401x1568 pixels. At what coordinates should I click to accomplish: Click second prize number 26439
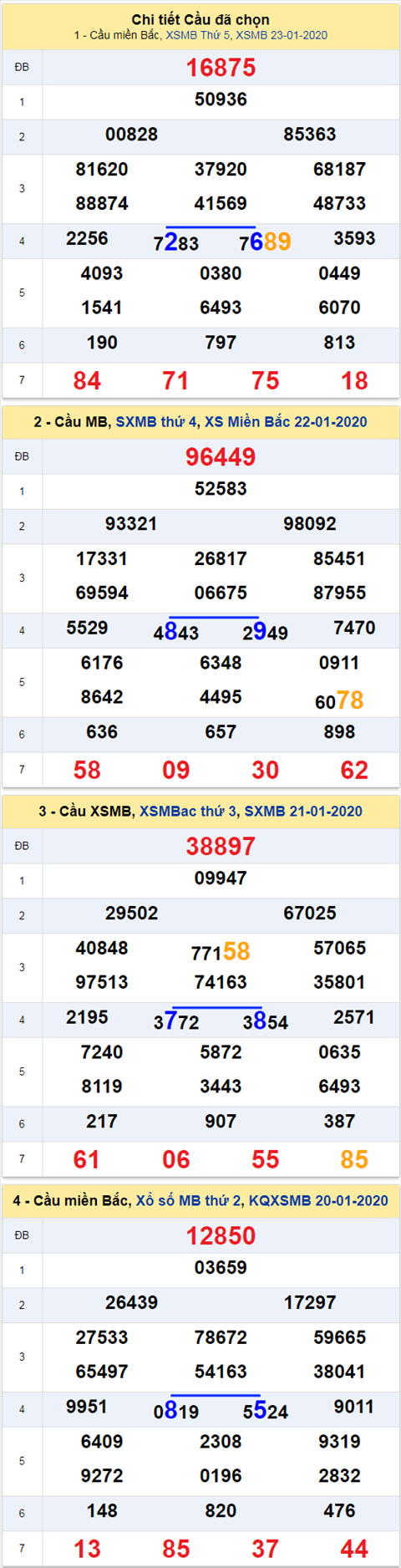(131, 1303)
